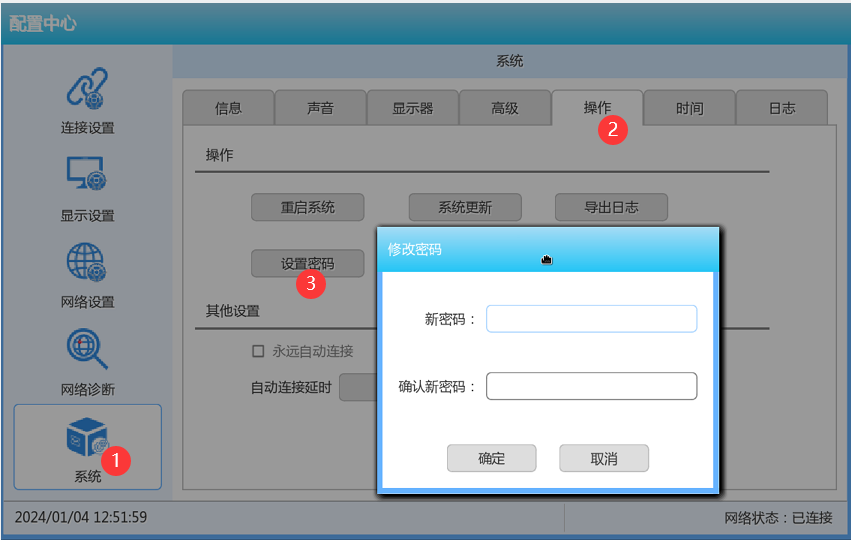The height and width of the screenshot is (540, 851).
Task: Switch to the 操作 tab
Action: point(597,108)
